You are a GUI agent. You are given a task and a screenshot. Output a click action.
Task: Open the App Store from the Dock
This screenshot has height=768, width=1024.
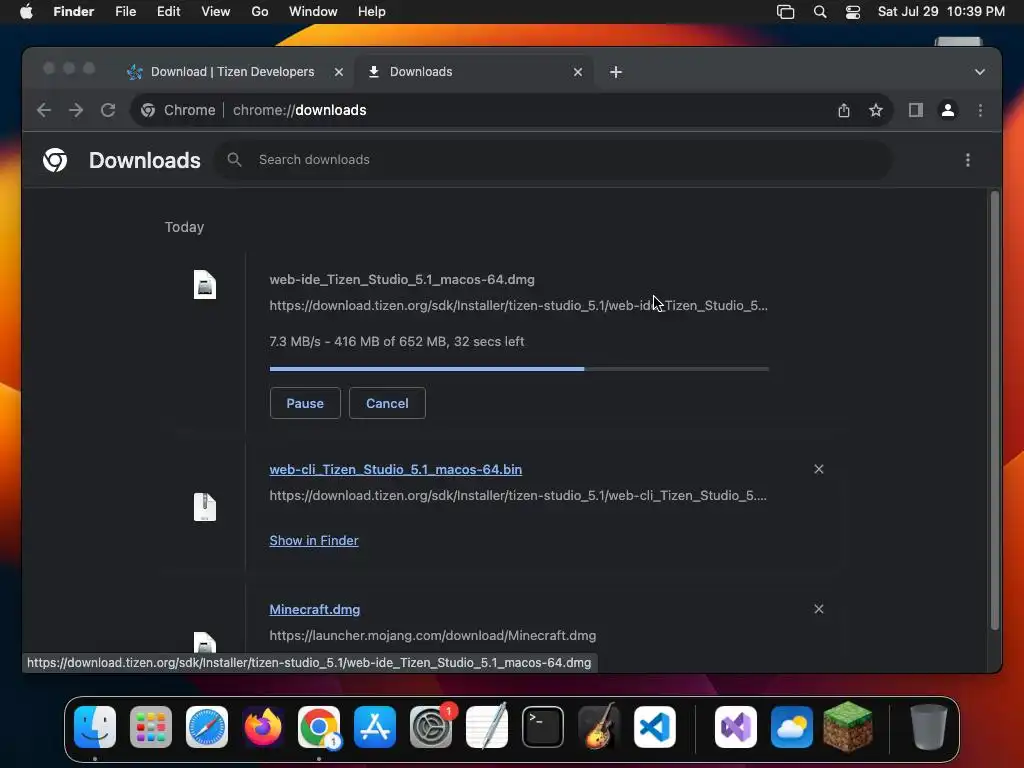[x=375, y=726]
